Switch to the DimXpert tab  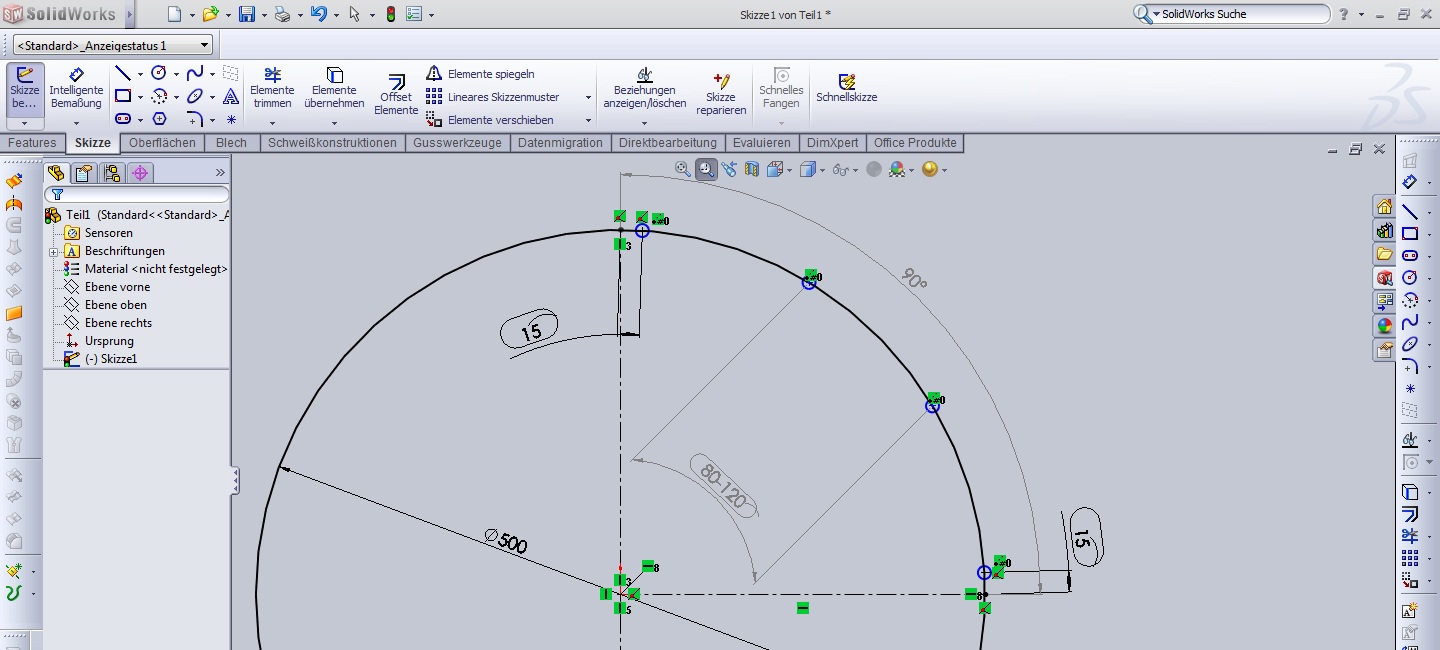point(833,143)
